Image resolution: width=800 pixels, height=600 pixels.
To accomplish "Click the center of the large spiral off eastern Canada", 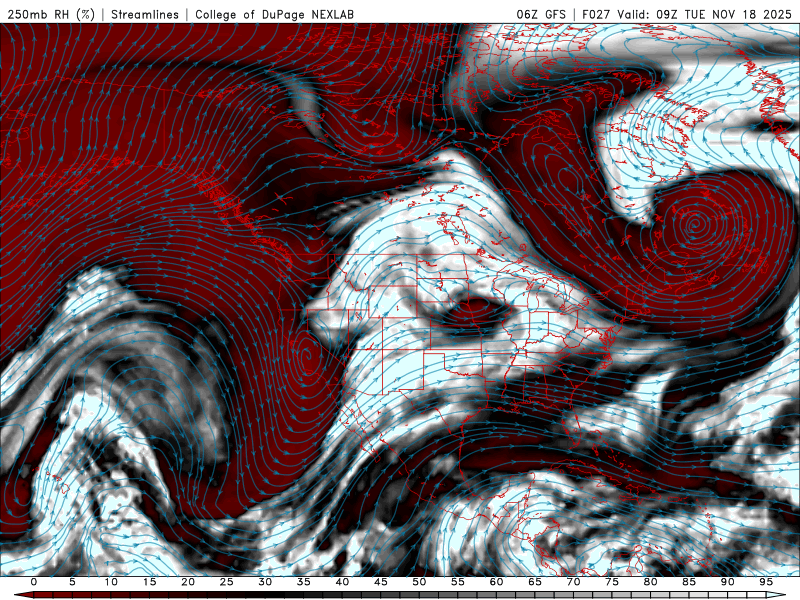I will 694,223.
